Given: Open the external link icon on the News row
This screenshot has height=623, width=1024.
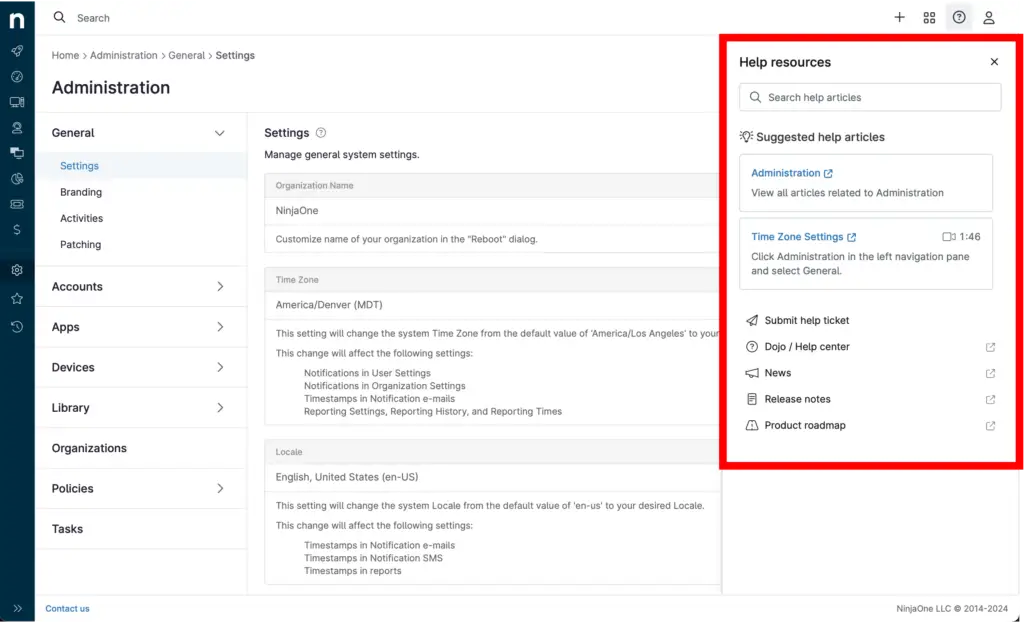Looking at the screenshot, I should (x=990, y=373).
